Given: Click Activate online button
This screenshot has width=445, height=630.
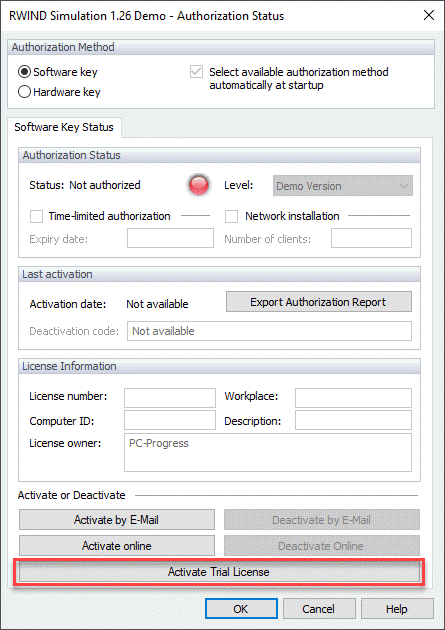Looking at the screenshot, I should click(117, 546).
